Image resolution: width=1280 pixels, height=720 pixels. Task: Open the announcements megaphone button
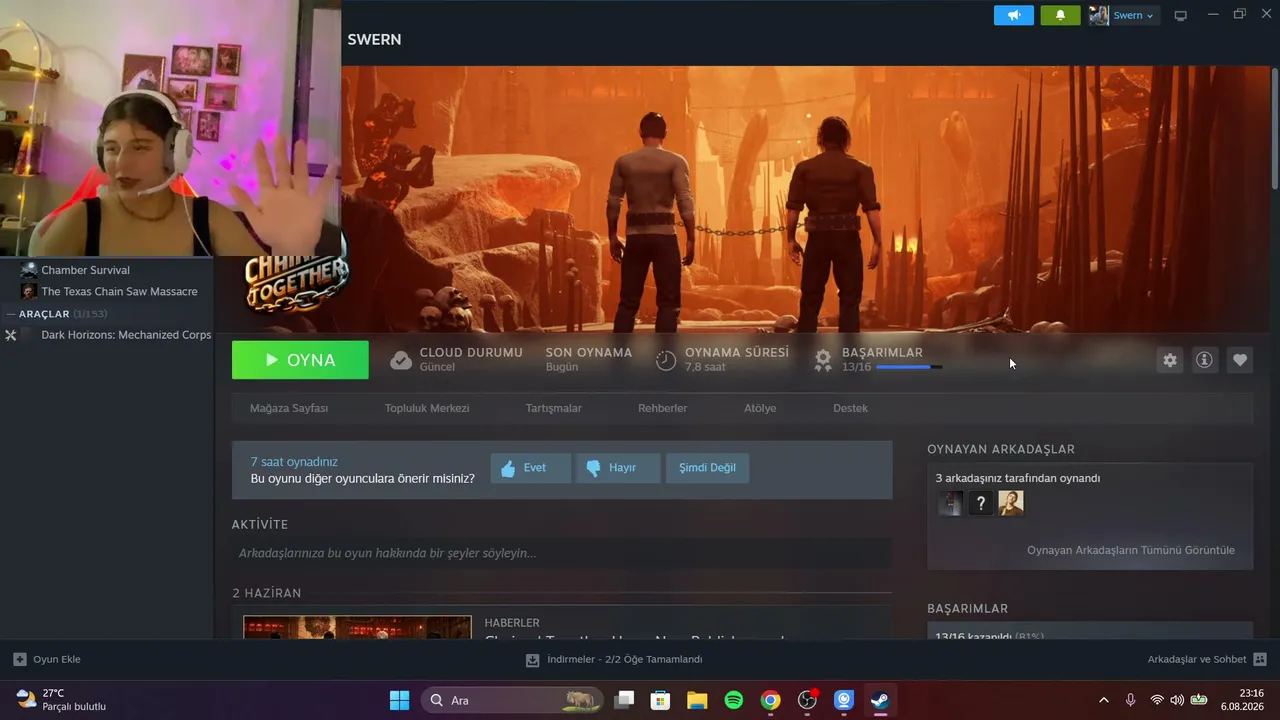(x=1013, y=15)
